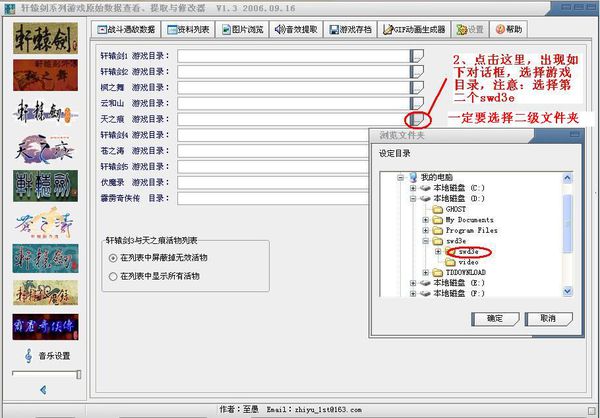Select the GHOST folder
The height and width of the screenshot is (418, 600).
456,209
